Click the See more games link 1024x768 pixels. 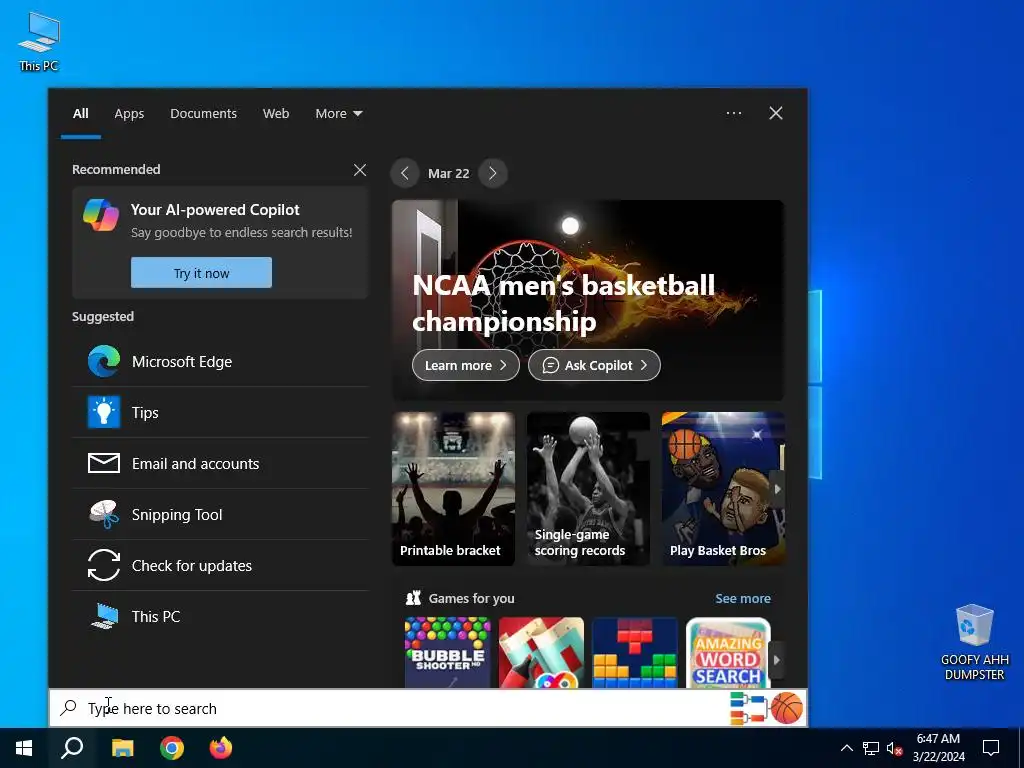click(743, 598)
